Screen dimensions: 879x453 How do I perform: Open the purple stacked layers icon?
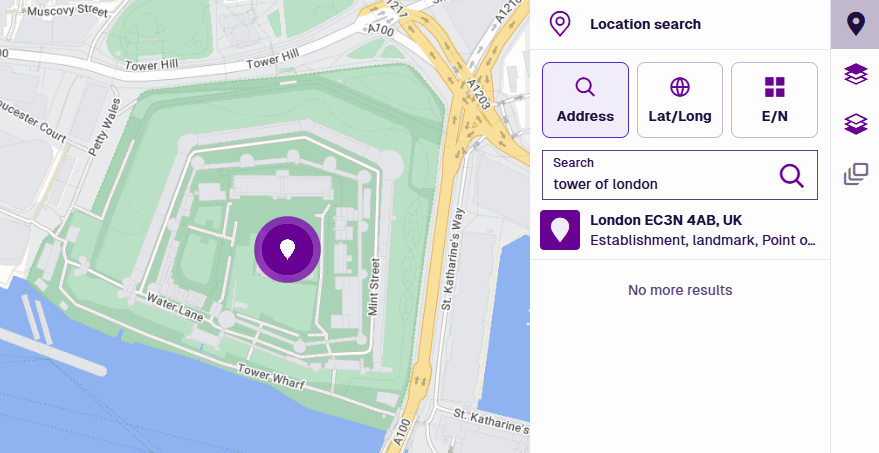[855, 74]
